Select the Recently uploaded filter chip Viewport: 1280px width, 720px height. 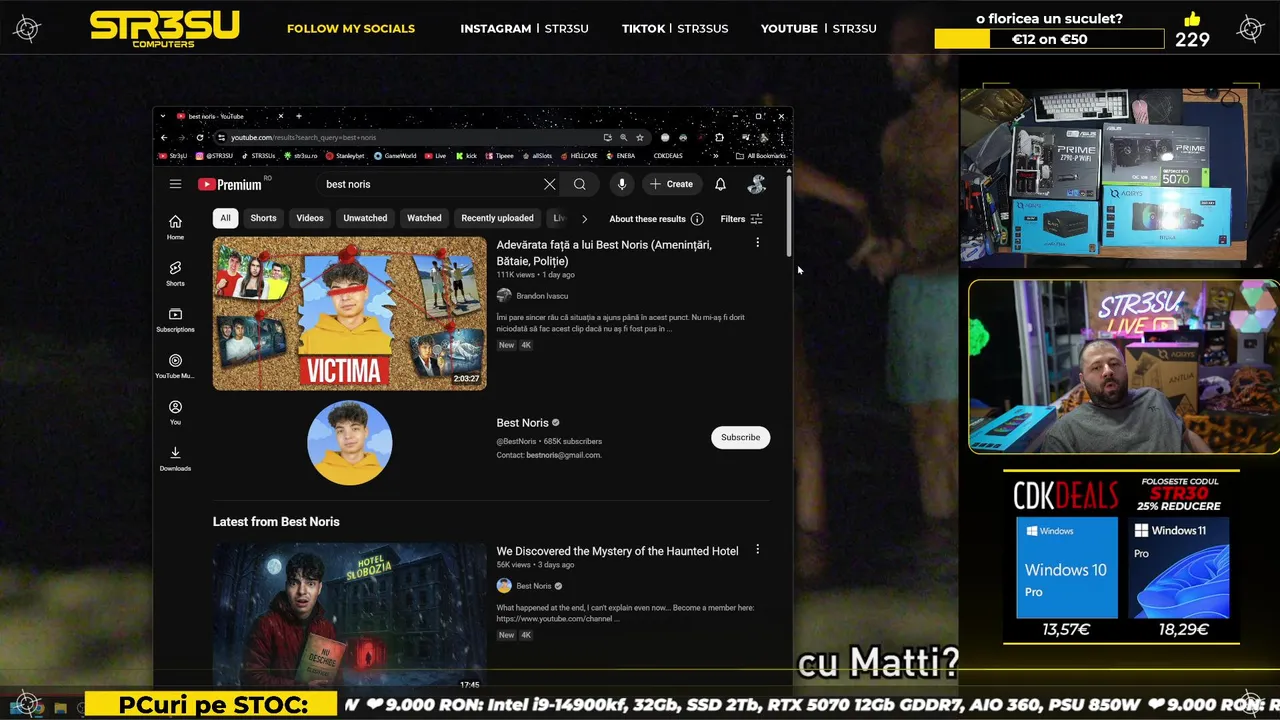(497, 218)
